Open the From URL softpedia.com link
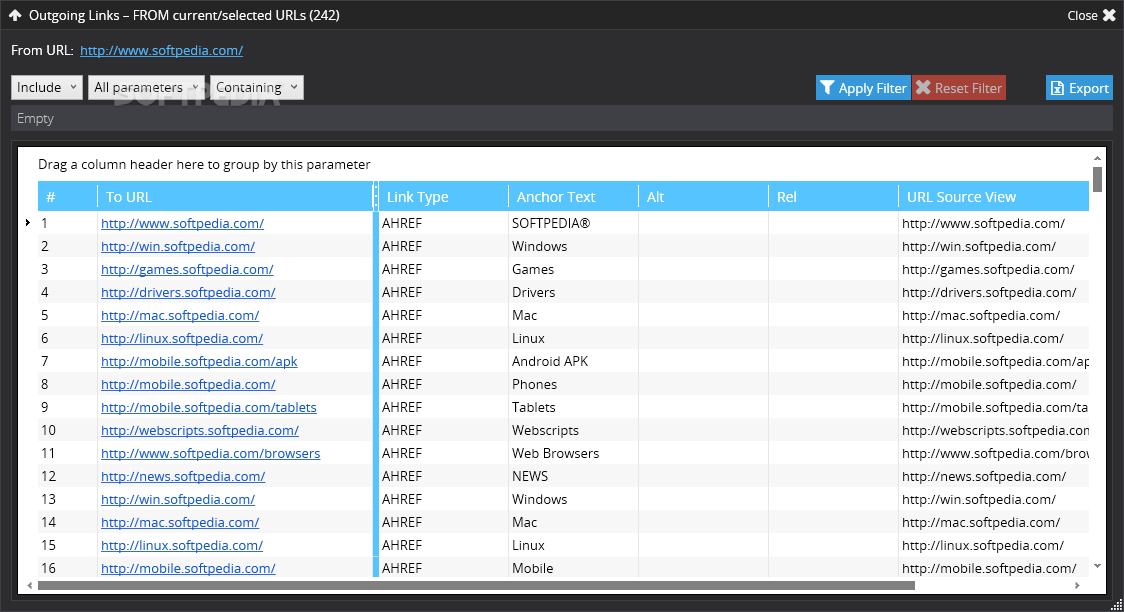 pos(161,50)
